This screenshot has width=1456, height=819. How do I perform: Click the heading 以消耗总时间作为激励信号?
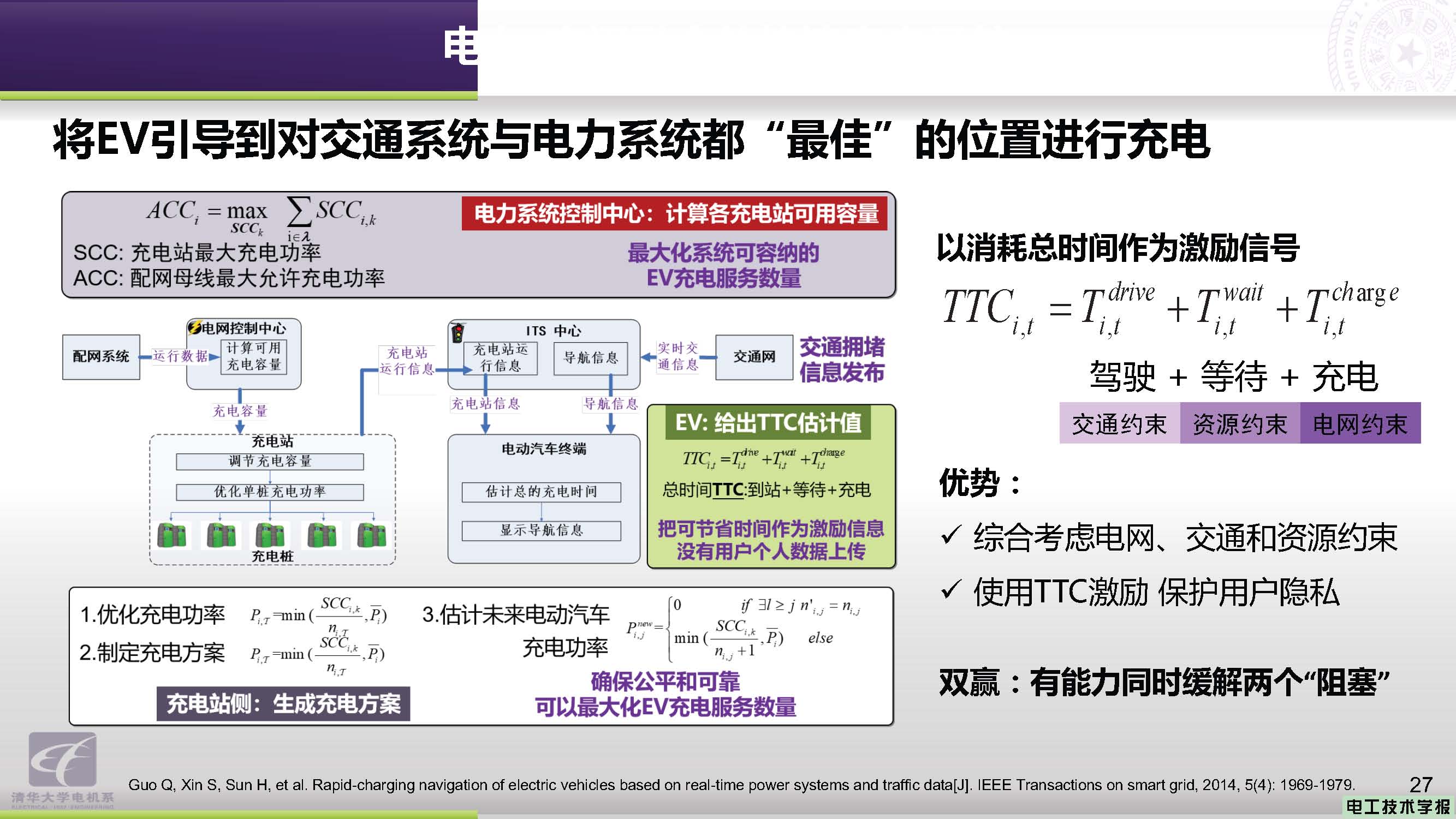pos(1118,247)
